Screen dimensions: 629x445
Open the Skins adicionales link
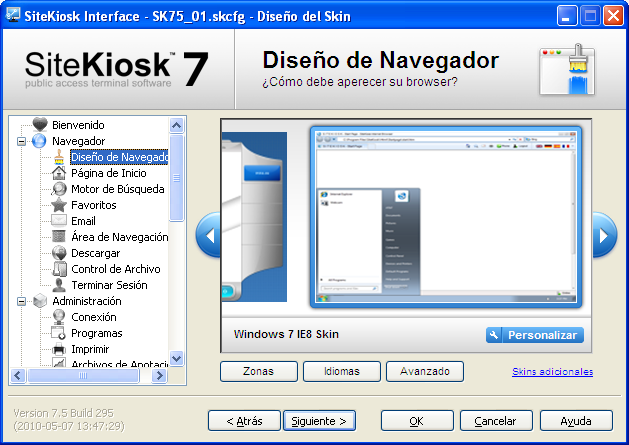coord(552,371)
